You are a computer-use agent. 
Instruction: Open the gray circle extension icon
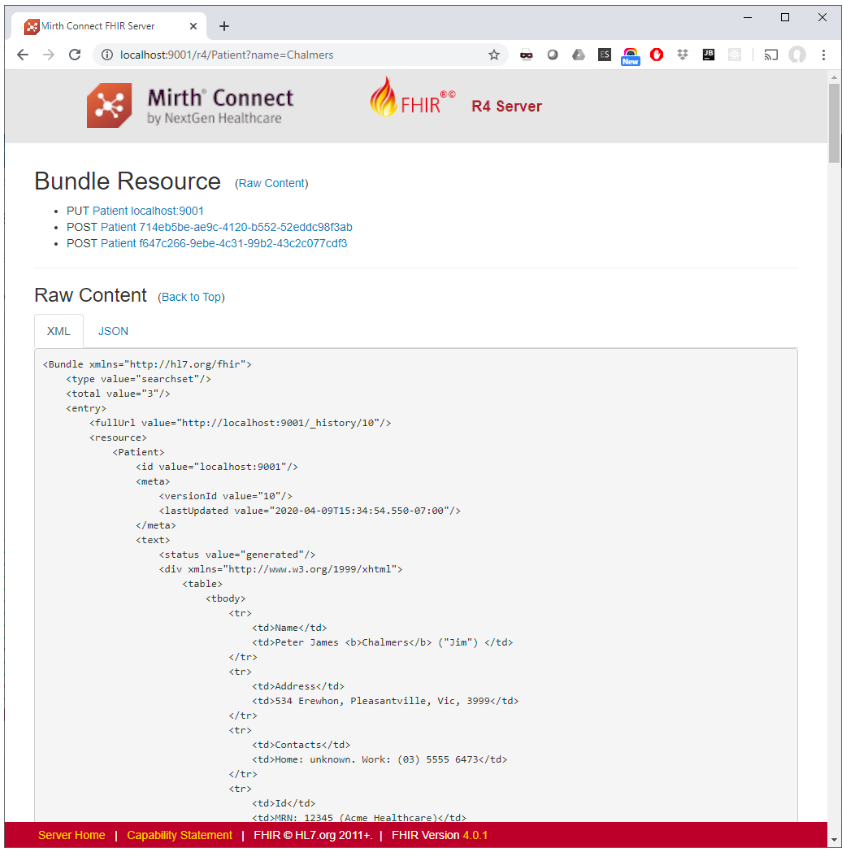[552, 55]
